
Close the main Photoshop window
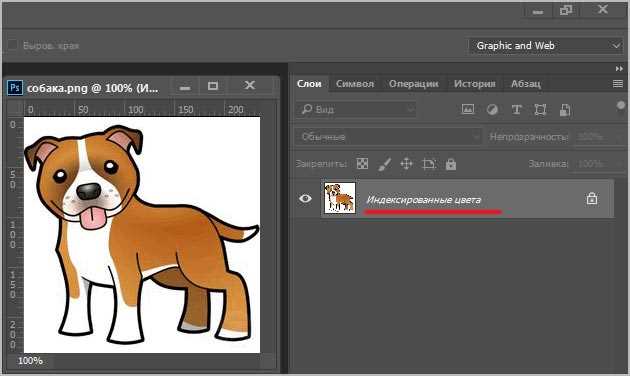pos(603,9)
